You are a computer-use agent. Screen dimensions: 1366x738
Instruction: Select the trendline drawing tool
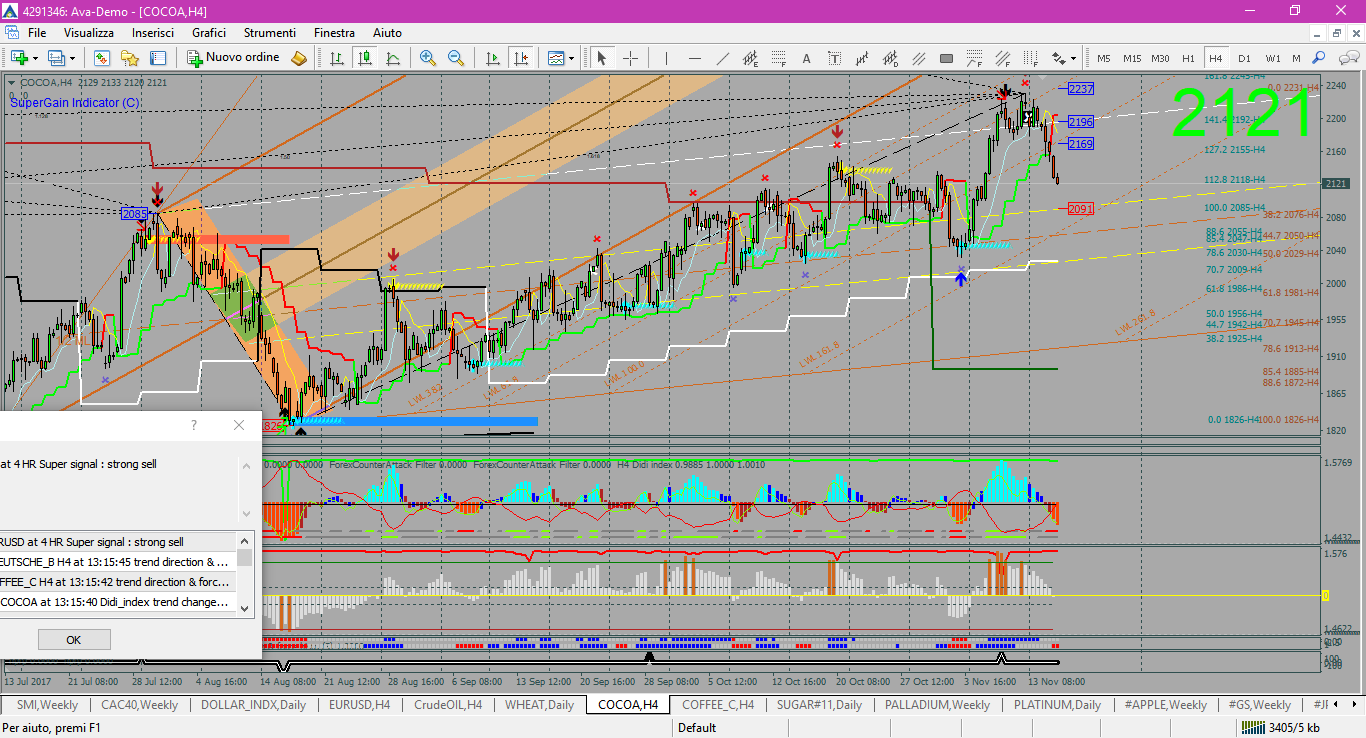tap(722, 58)
